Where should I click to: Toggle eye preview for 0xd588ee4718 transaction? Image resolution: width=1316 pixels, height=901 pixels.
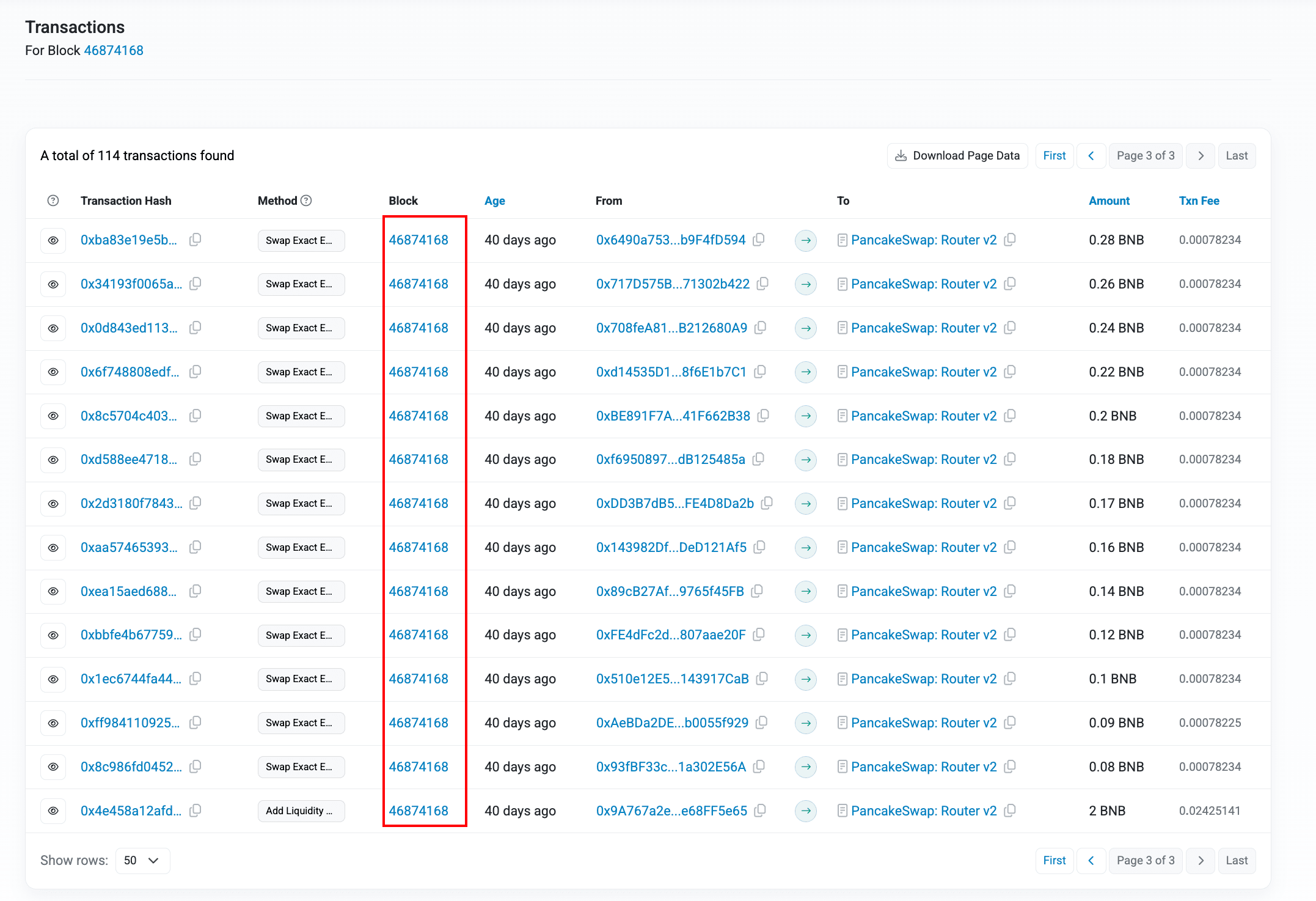pyautogui.click(x=53, y=460)
